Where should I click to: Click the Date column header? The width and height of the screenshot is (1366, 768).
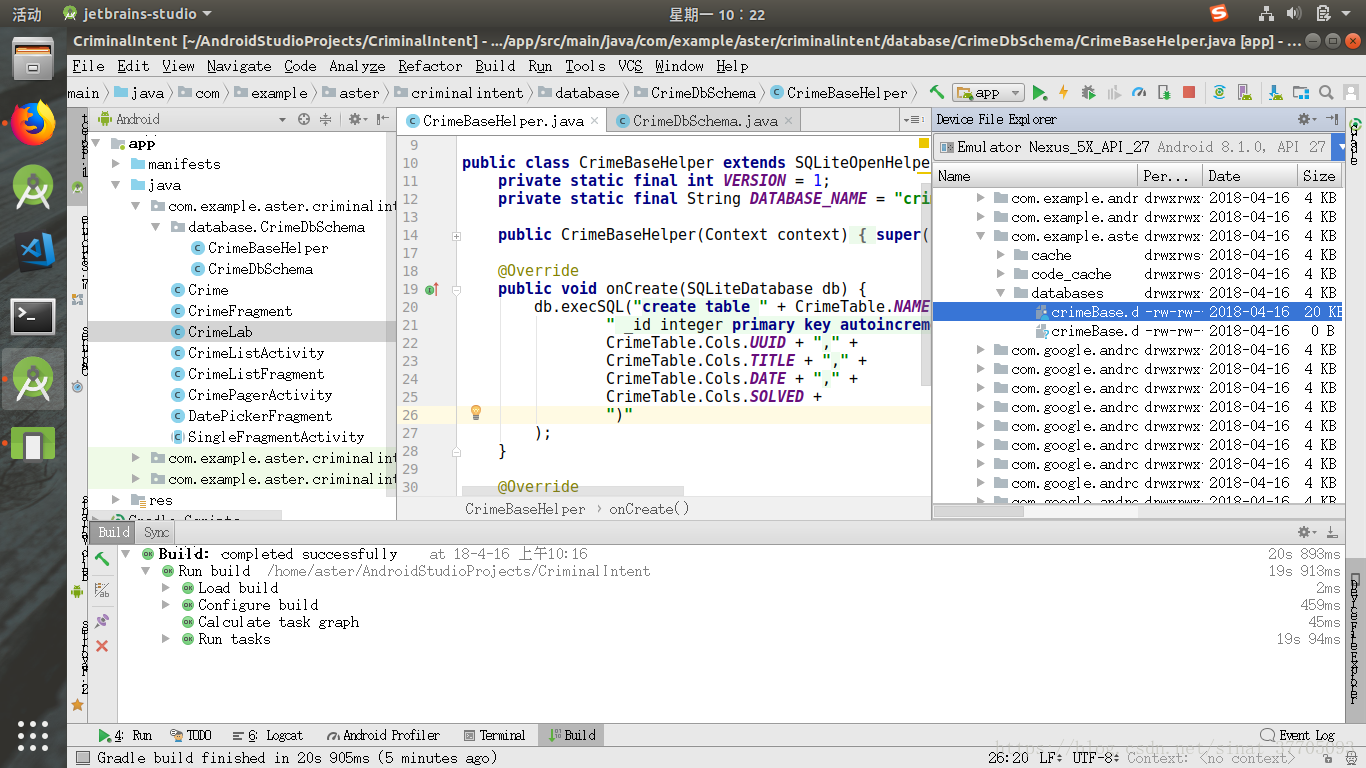[x=1250, y=176]
